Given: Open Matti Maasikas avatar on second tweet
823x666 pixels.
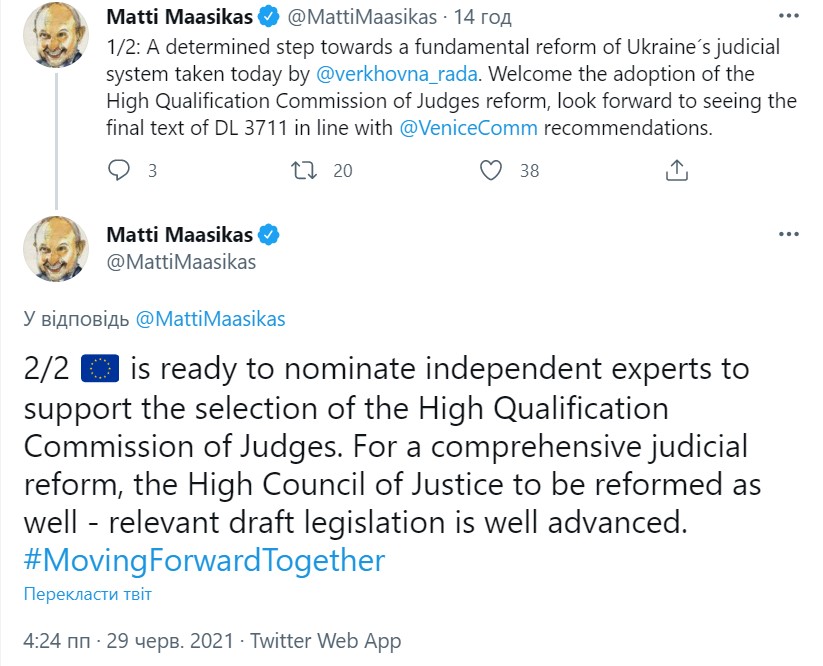Looking at the screenshot, I should [x=56, y=249].
